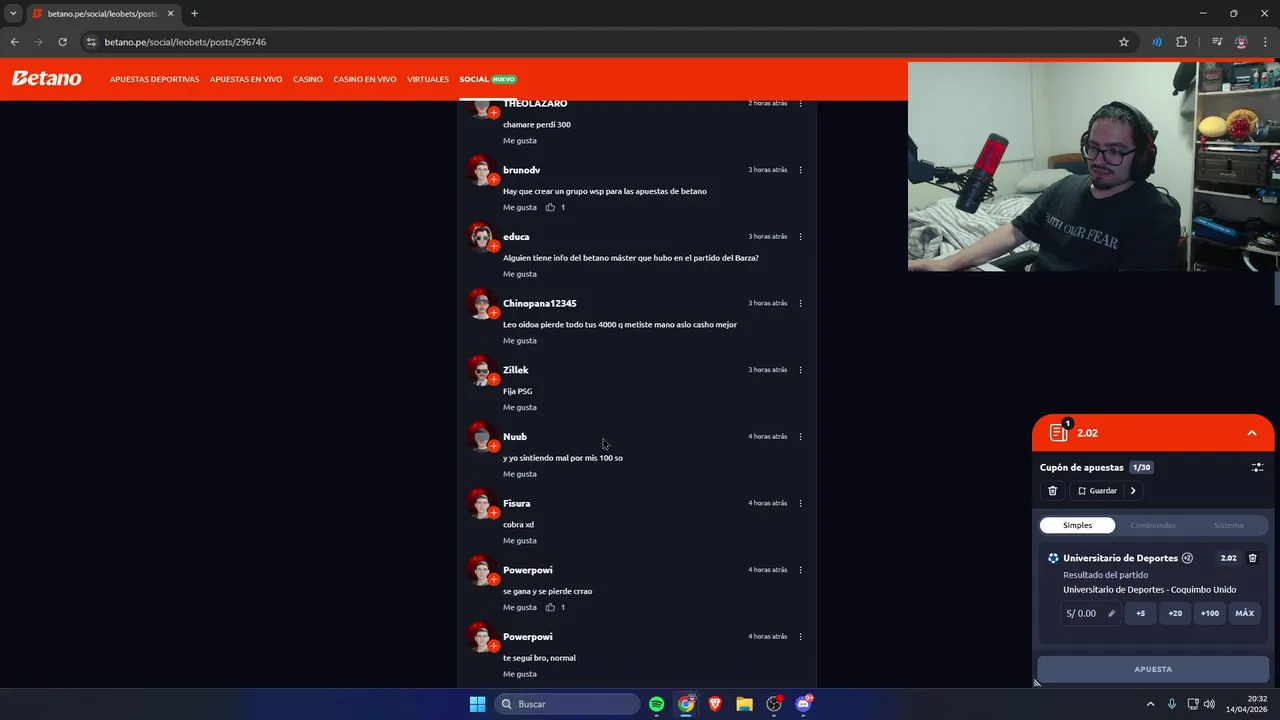
Task: Open Brave browser from the taskbar
Action: click(x=715, y=704)
